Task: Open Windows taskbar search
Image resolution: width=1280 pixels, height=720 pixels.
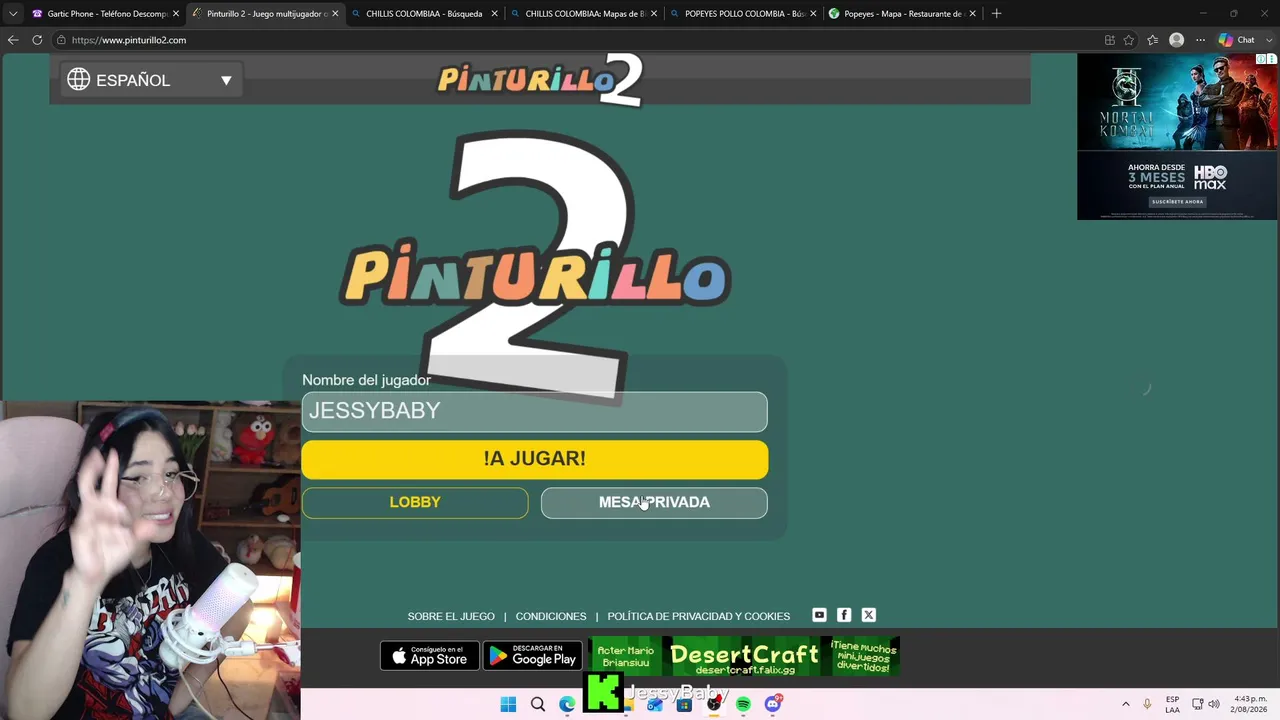Action: [x=538, y=704]
